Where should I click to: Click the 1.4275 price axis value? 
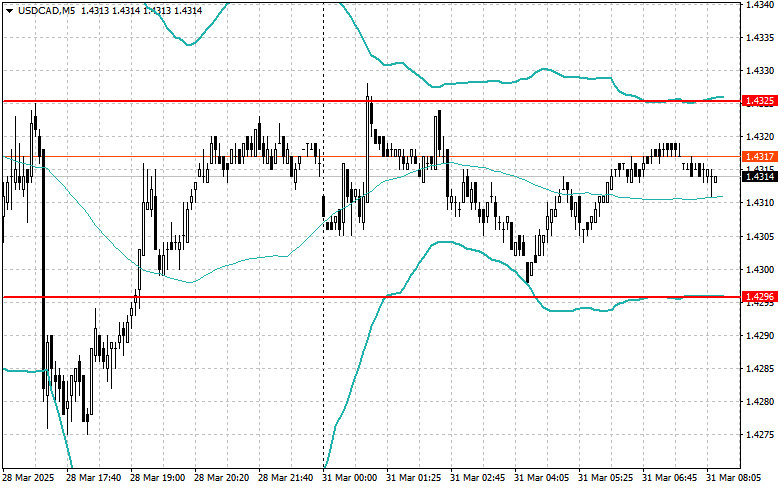pyautogui.click(x=760, y=435)
